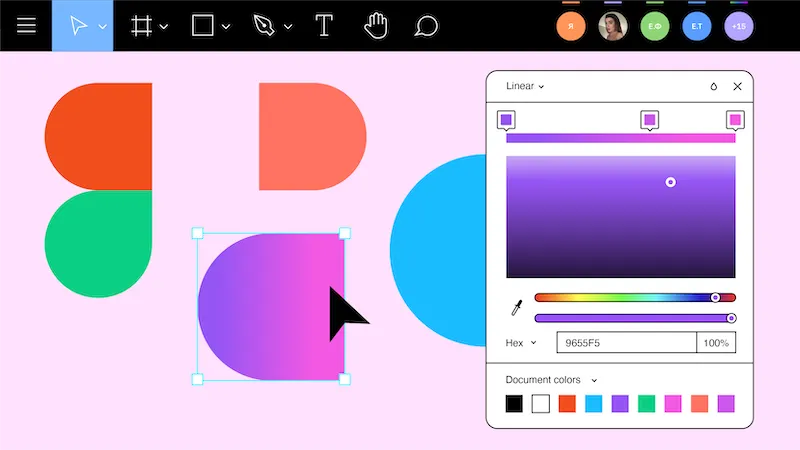
Task: Click the +15 collaborators avatar
Action: [x=739, y=26]
